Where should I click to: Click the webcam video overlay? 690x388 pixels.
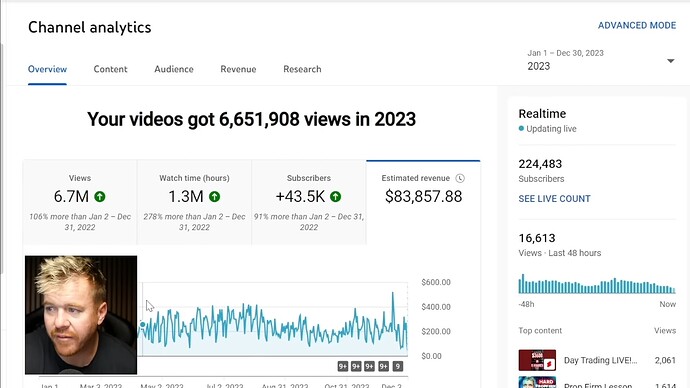81,315
